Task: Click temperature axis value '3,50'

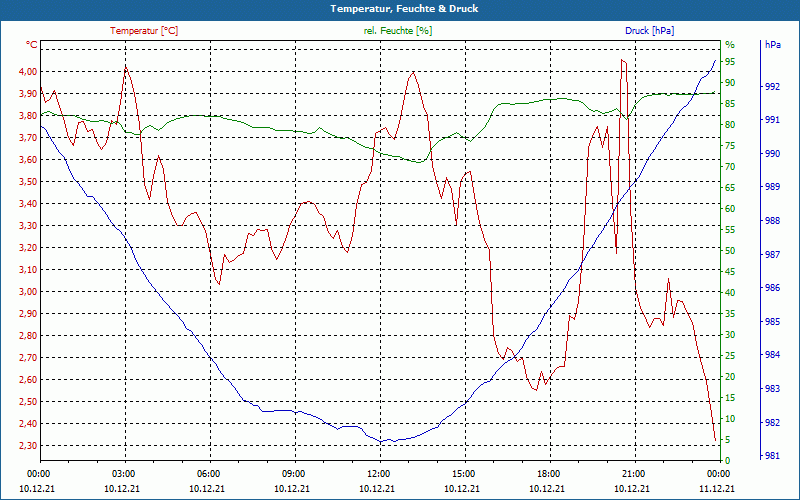Action: coord(28,182)
